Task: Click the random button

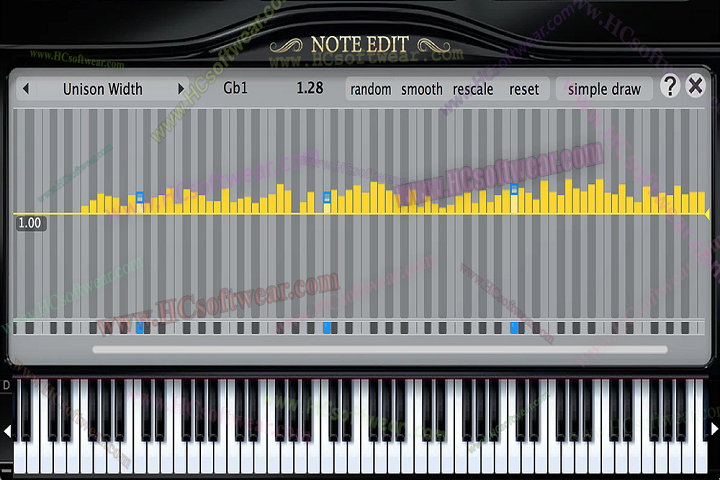Action: [371, 89]
